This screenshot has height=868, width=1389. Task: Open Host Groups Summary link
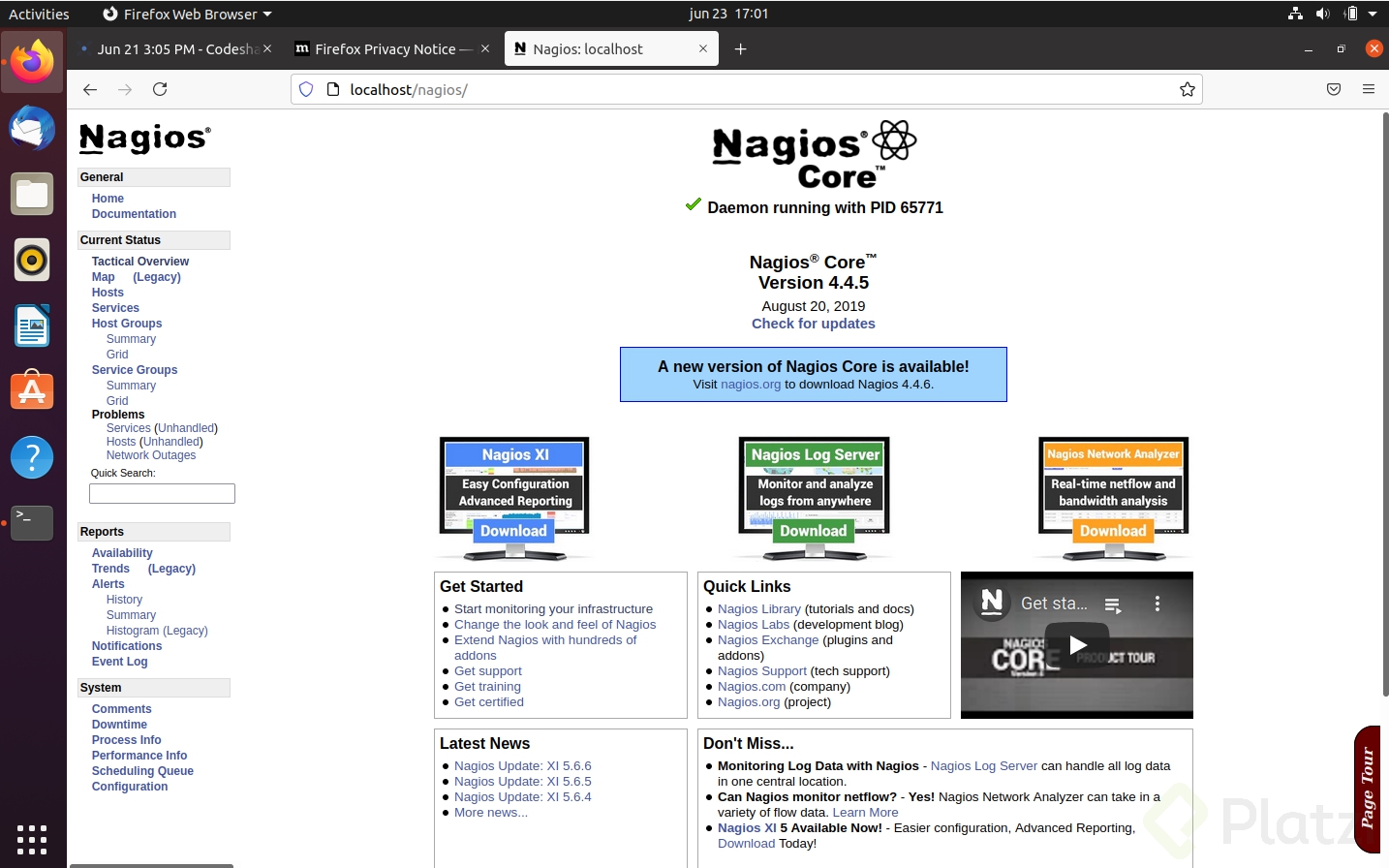[131, 339]
